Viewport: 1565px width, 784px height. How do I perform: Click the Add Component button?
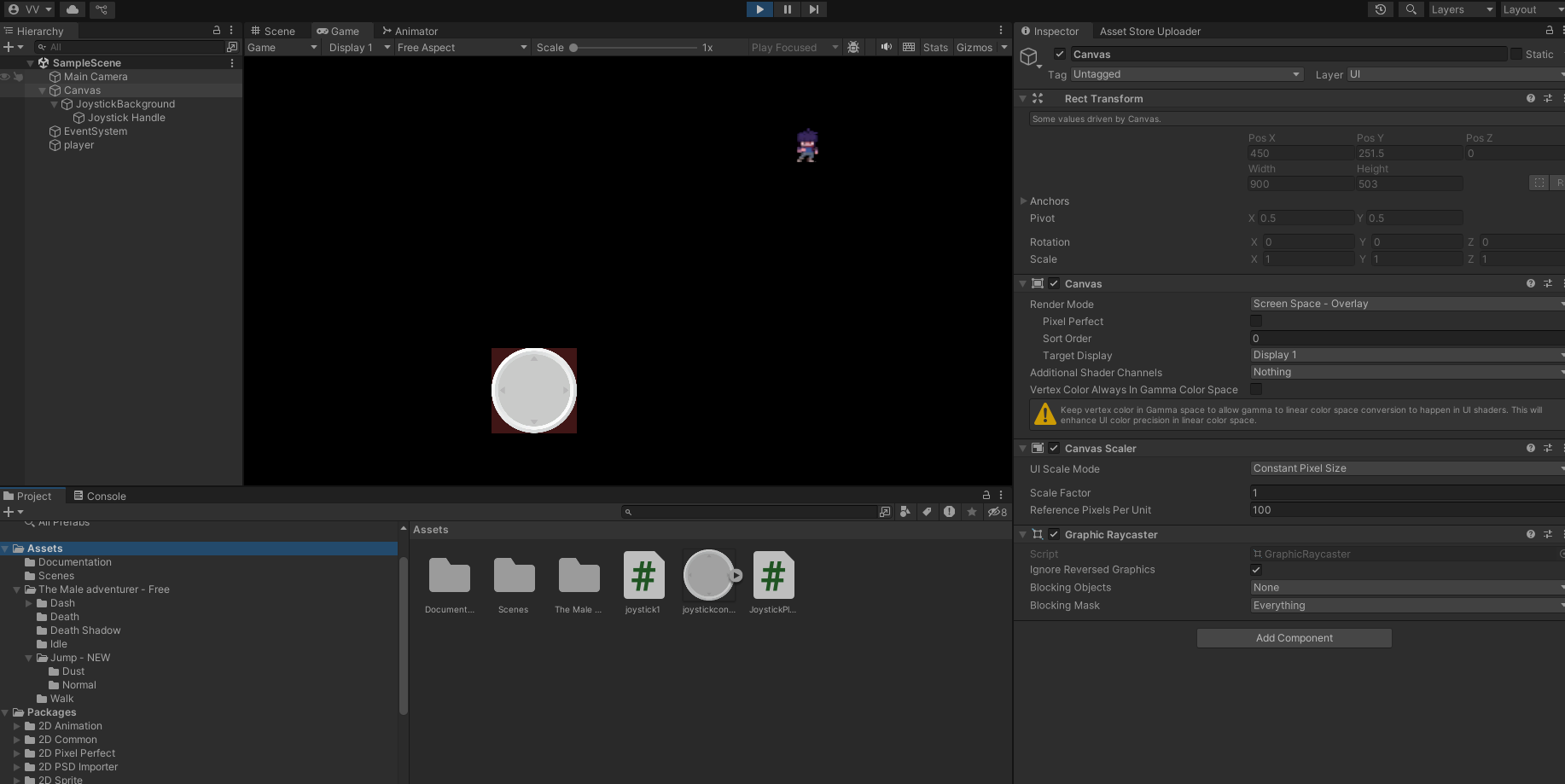click(1294, 638)
